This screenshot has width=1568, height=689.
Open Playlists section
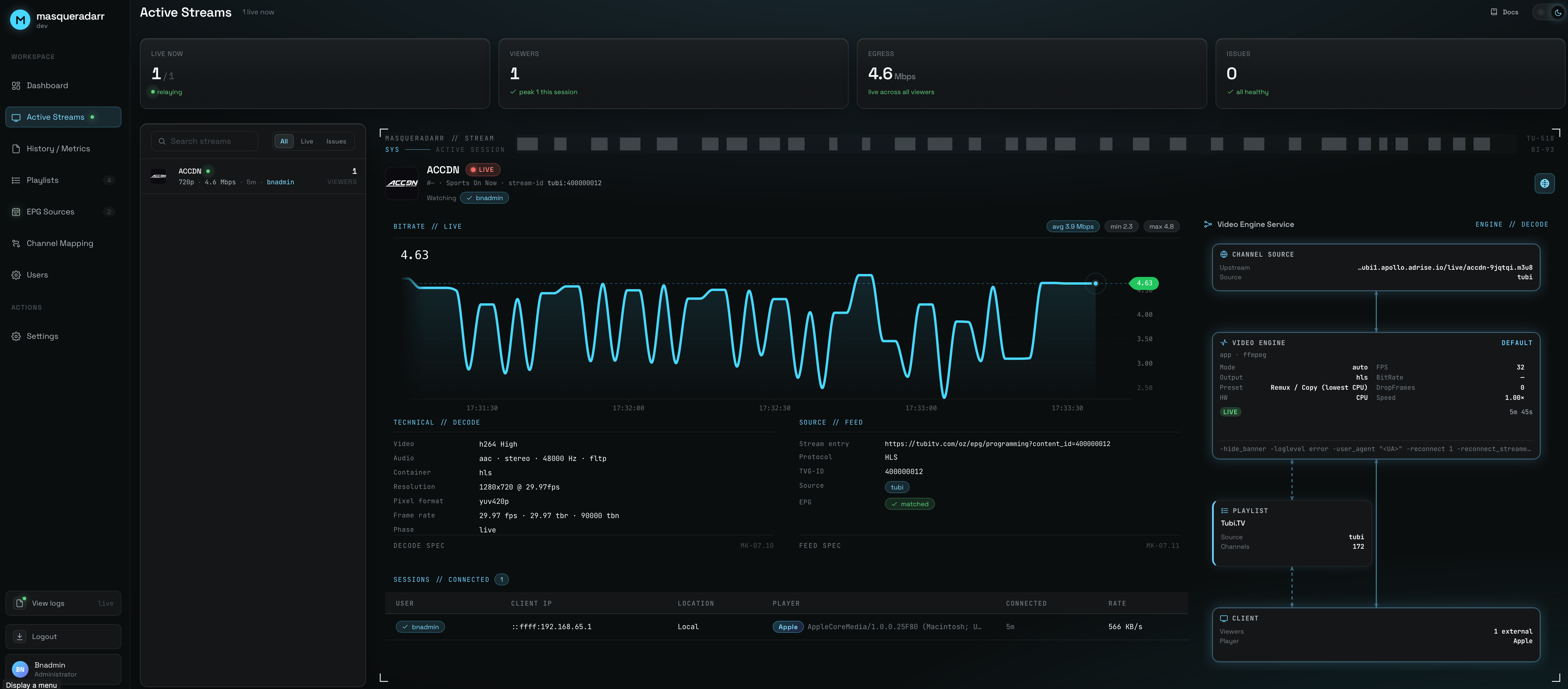coord(63,181)
